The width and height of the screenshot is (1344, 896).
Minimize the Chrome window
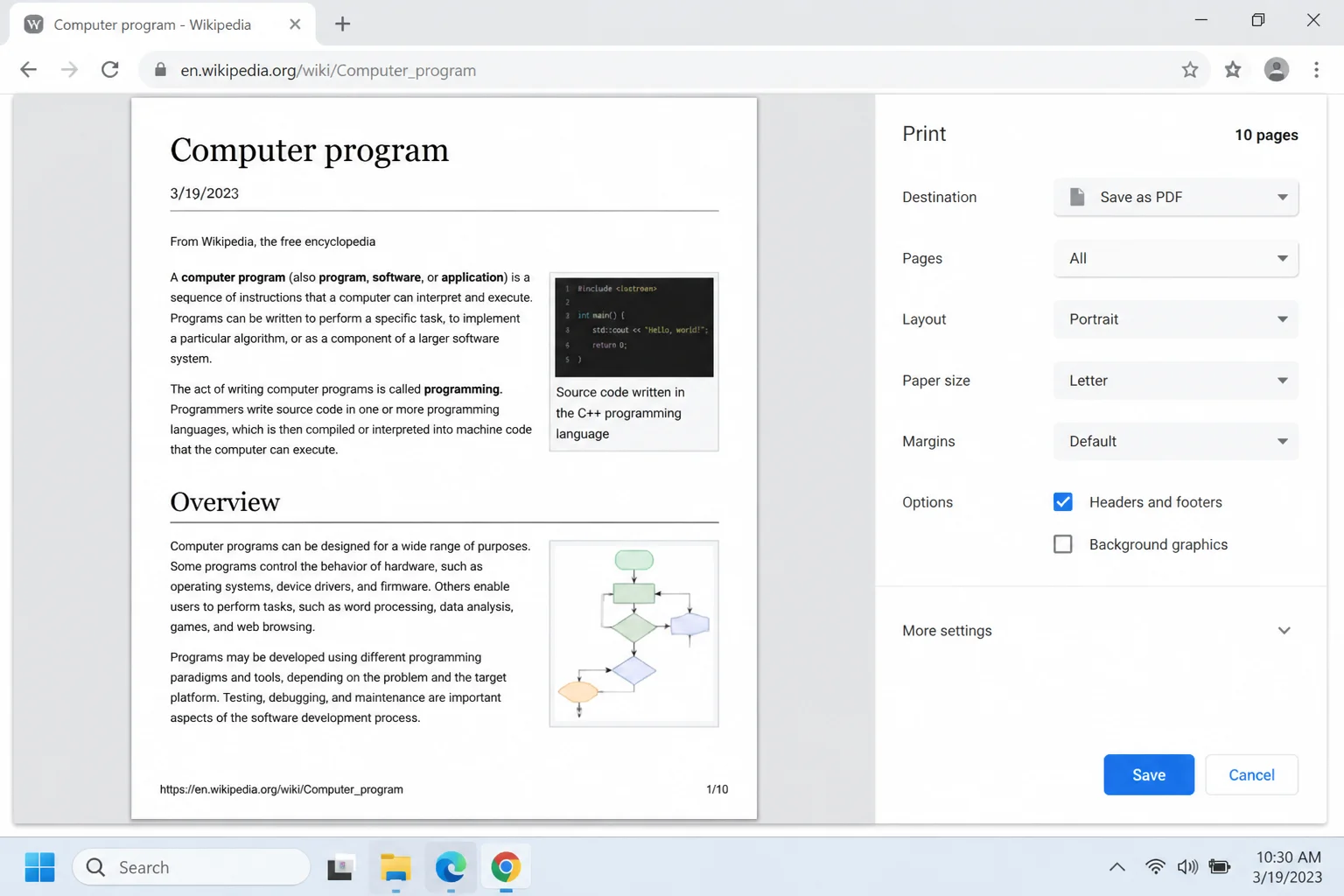coord(1201,20)
